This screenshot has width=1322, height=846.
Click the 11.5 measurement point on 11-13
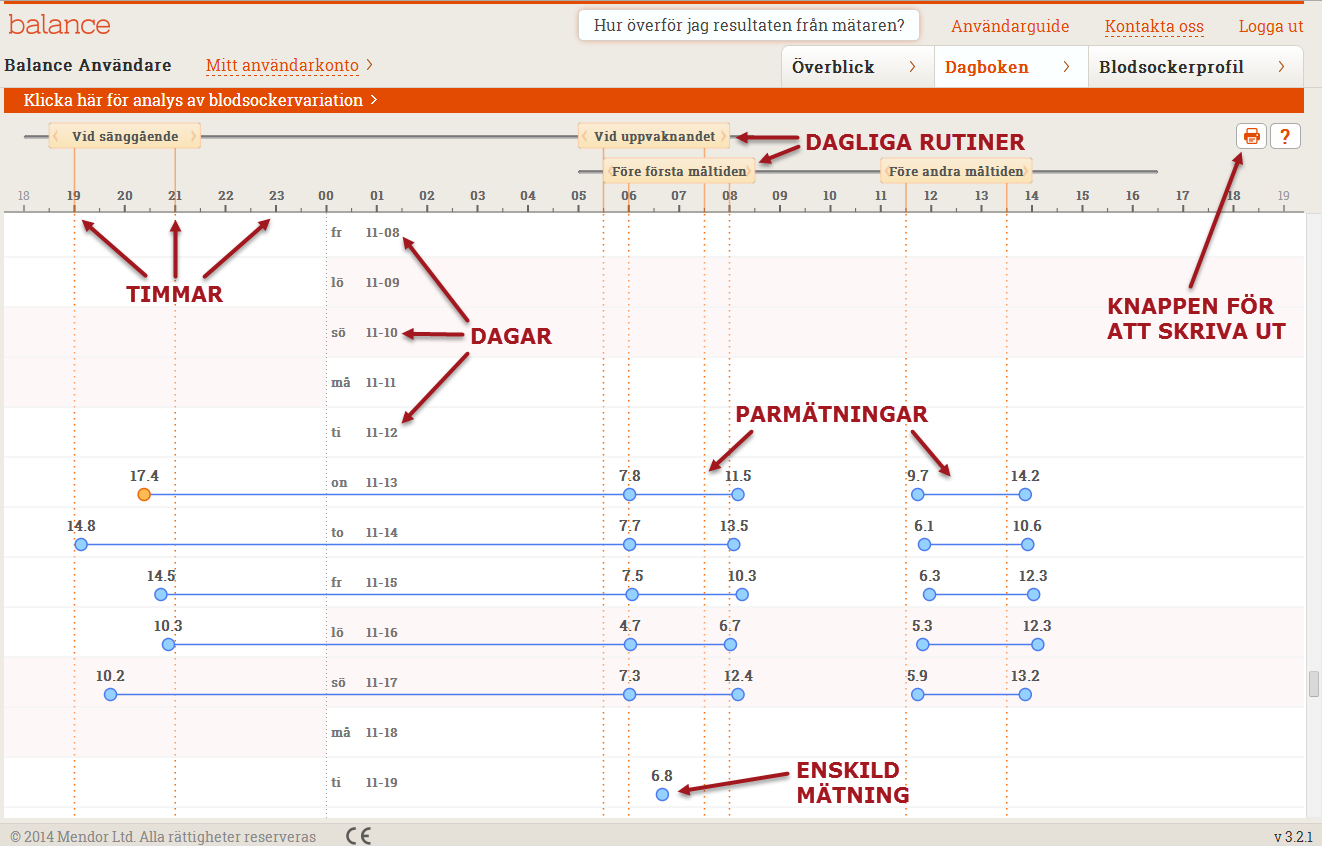point(738,494)
